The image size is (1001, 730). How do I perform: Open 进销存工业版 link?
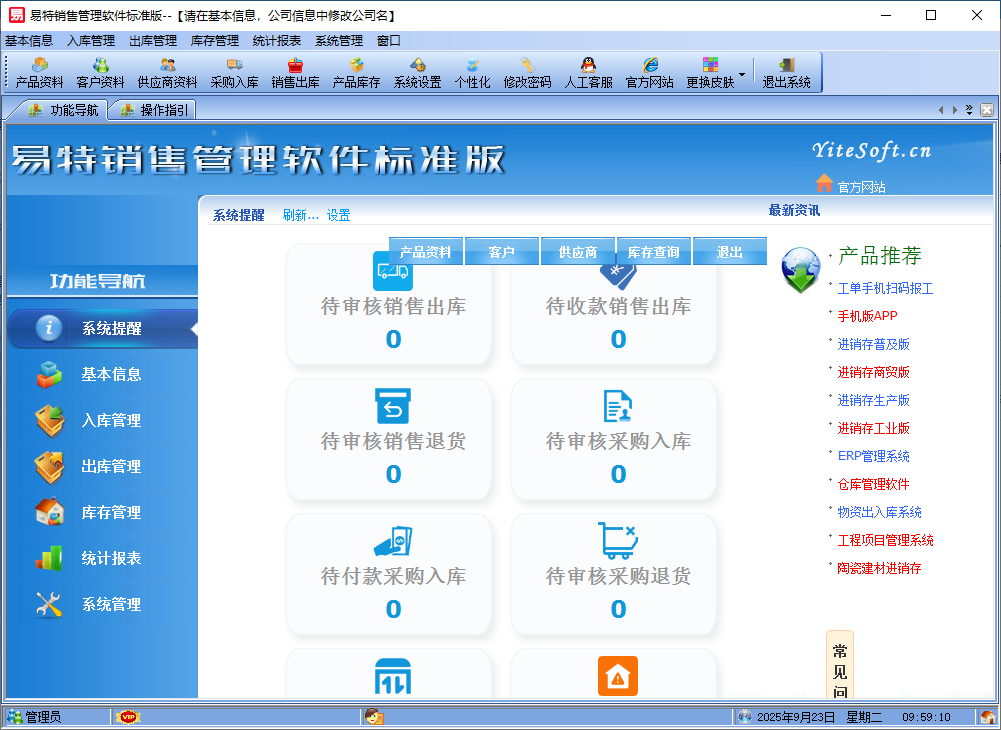[873, 429]
